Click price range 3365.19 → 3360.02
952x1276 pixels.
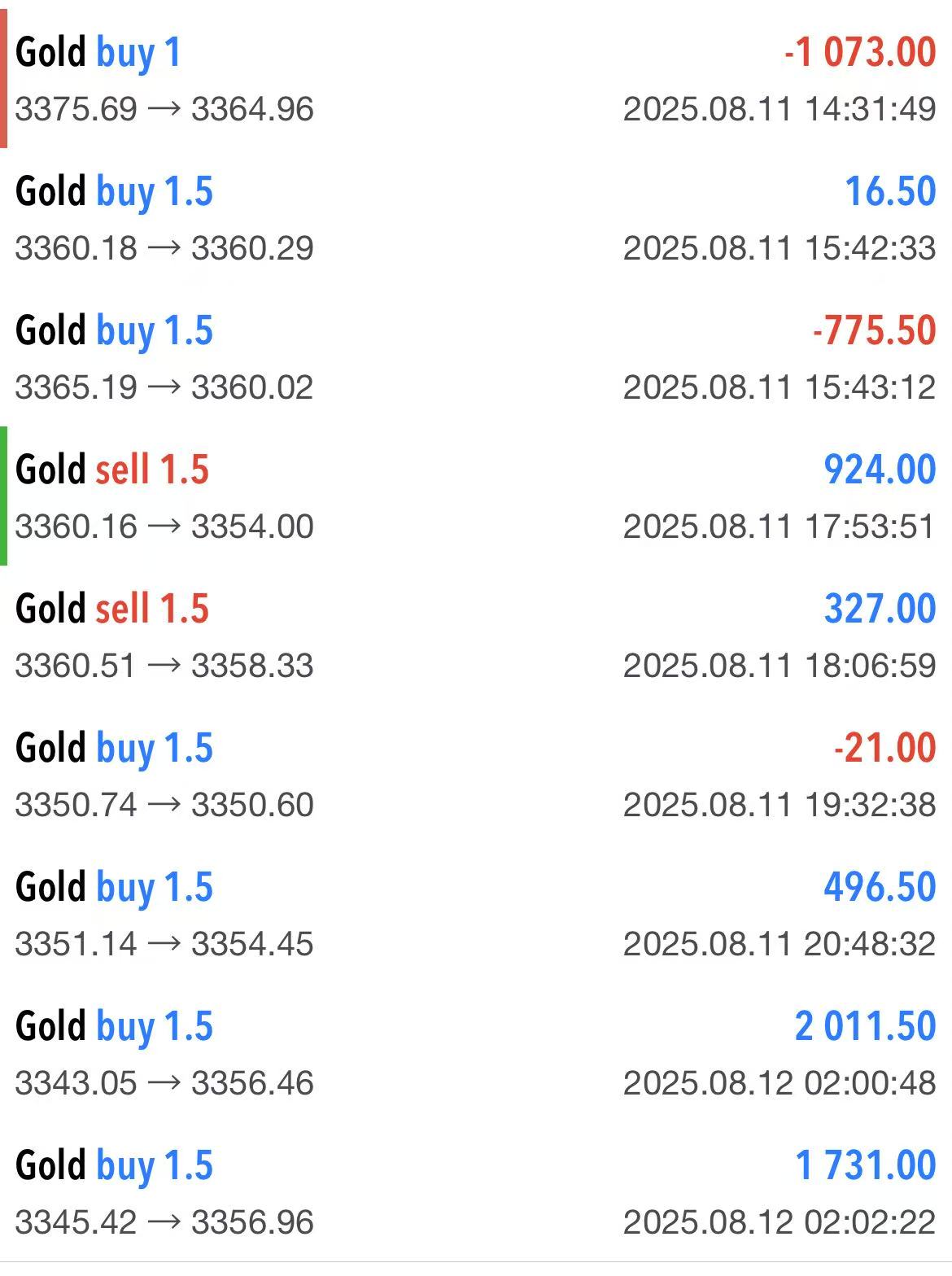point(164,387)
